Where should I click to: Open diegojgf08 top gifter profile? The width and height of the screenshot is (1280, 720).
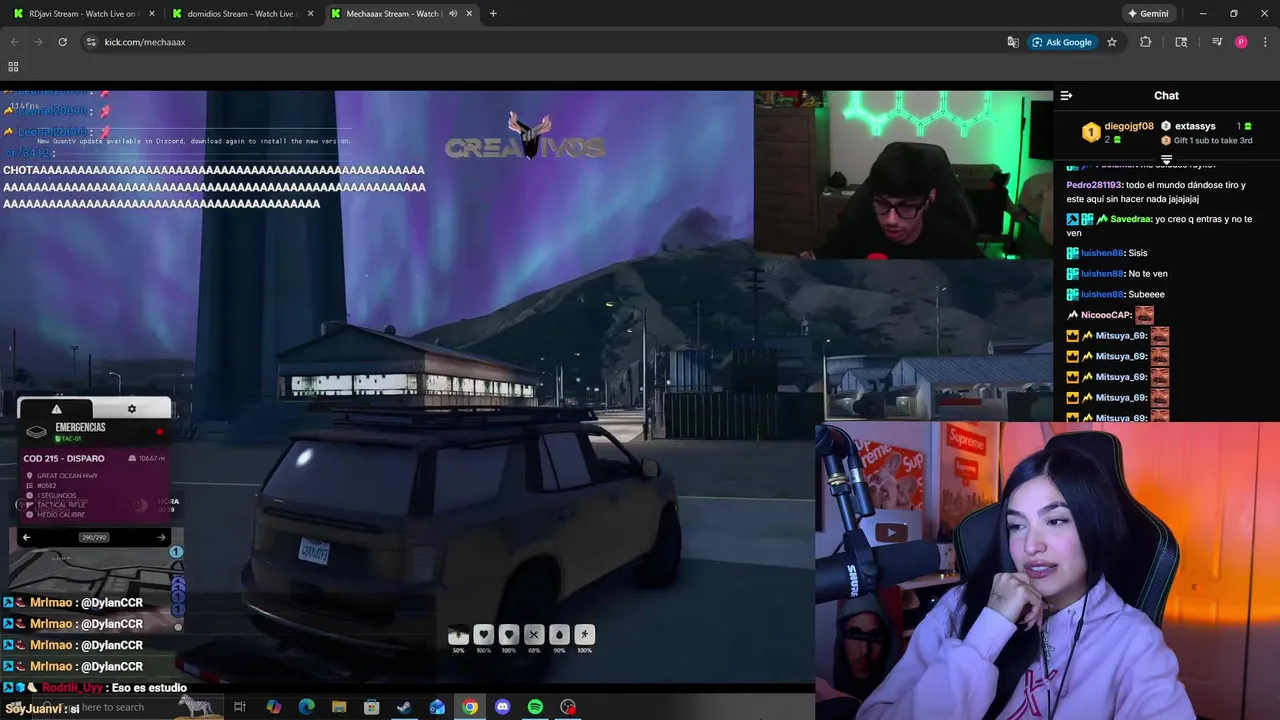pyautogui.click(x=1129, y=127)
